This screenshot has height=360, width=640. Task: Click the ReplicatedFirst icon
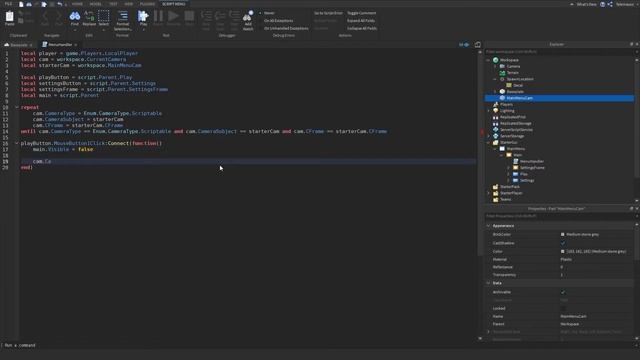(496, 117)
